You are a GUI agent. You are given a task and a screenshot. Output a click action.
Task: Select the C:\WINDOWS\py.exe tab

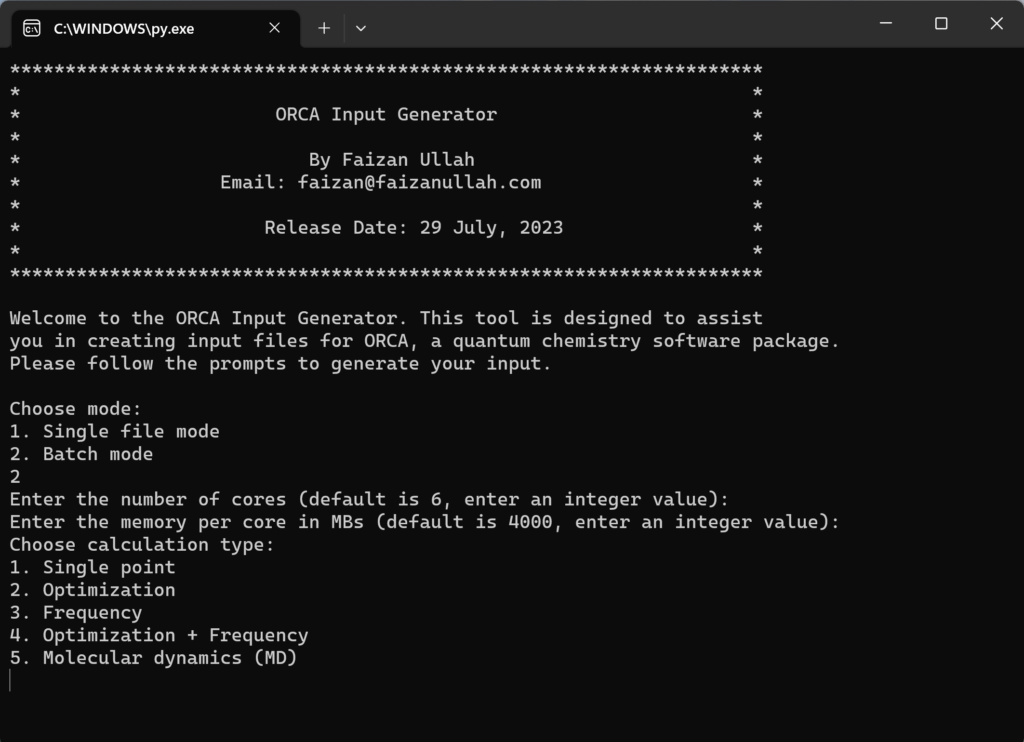(x=140, y=28)
